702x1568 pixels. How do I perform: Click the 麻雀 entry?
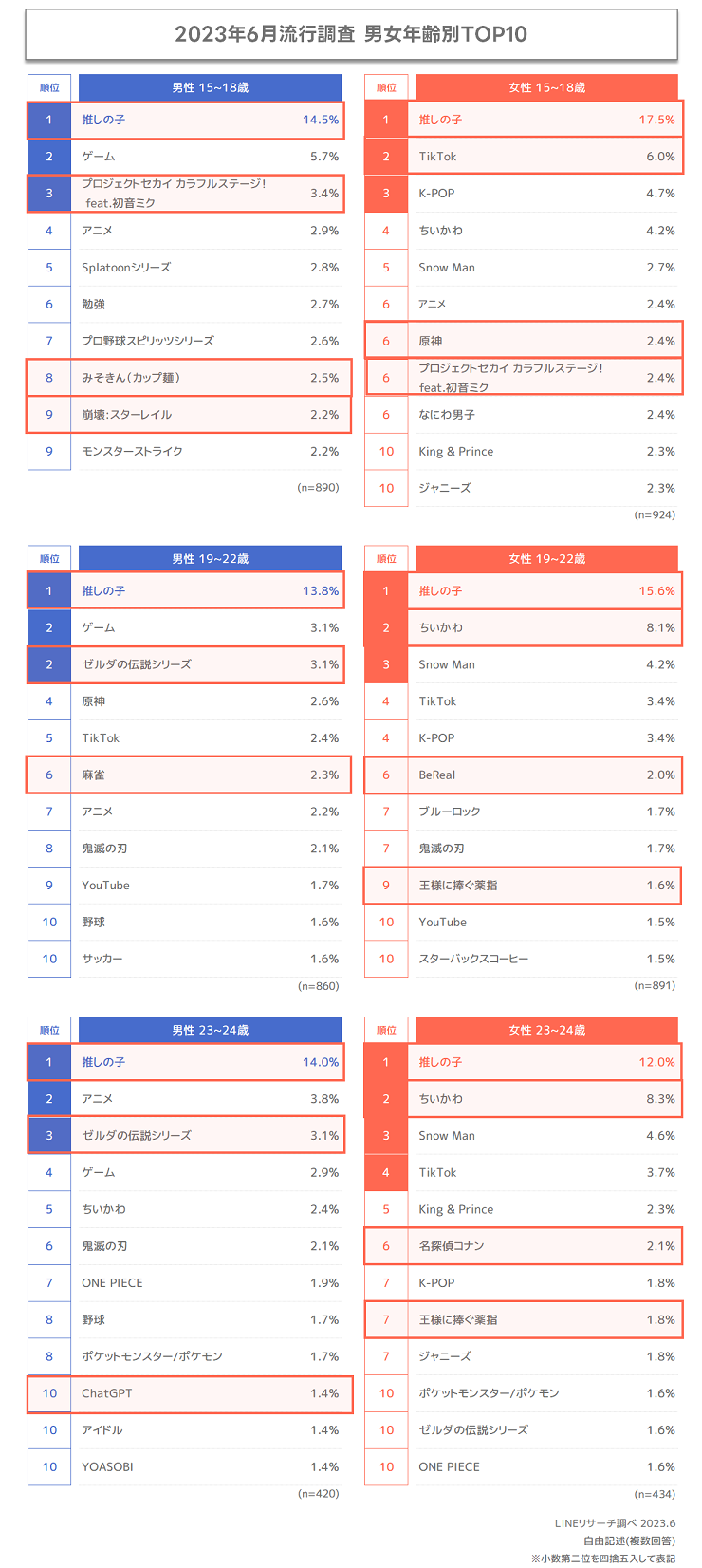(190, 775)
